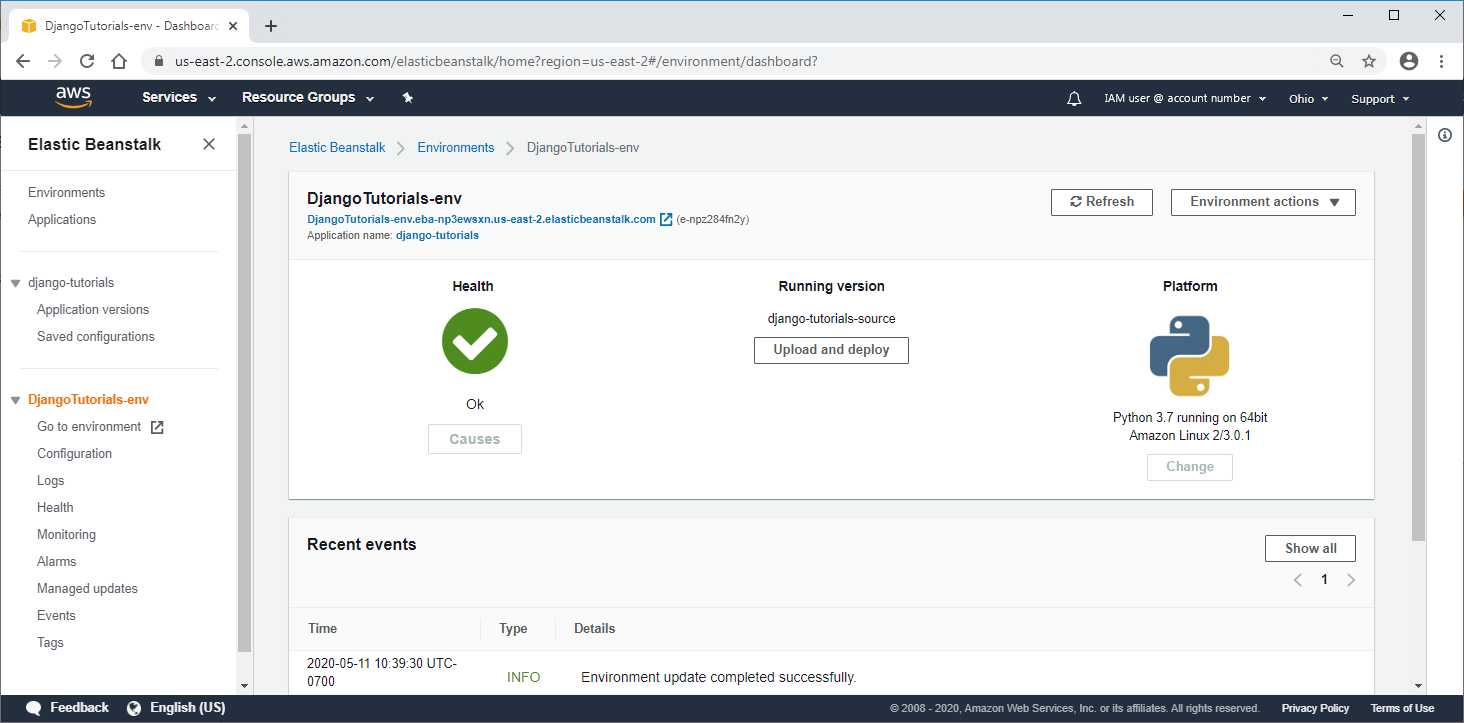The image size is (1464, 723).
Task: Open IAM user account dropdown
Action: 1185,98
